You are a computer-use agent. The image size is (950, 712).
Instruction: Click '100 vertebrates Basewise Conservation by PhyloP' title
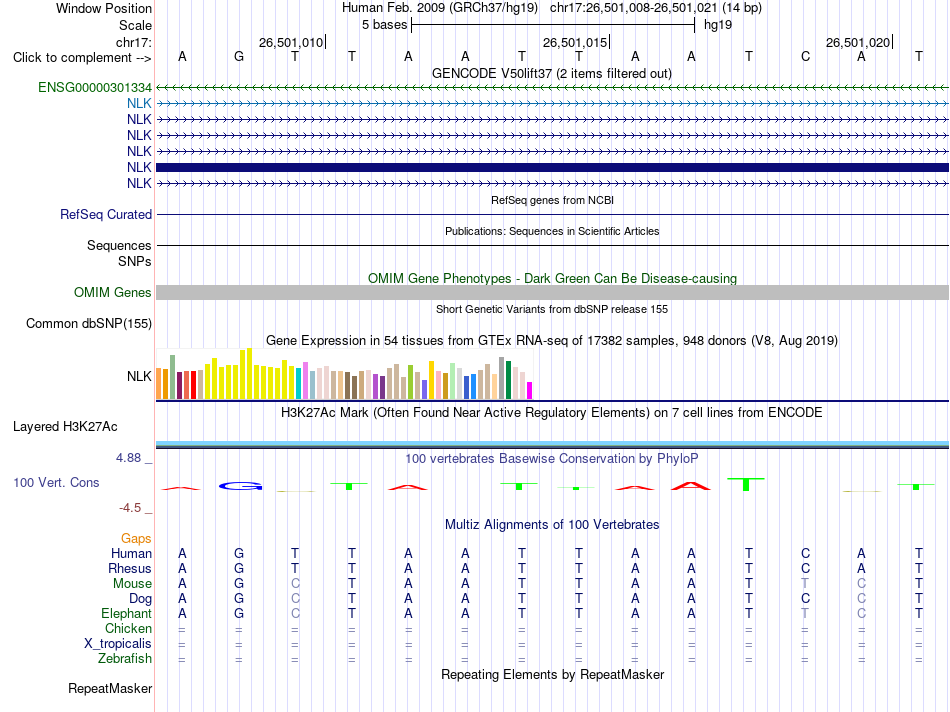pyautogui.click(x=552, y=459)
